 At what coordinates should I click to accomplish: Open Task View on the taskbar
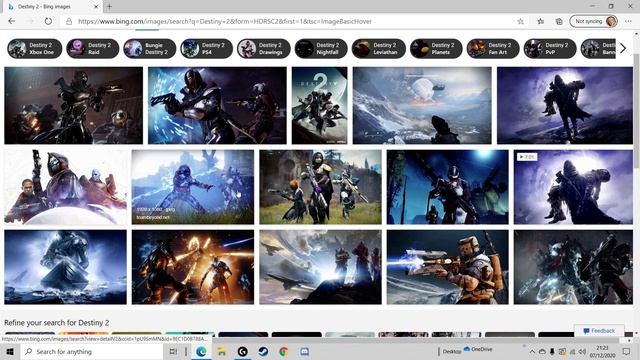(x=173, y=351)
